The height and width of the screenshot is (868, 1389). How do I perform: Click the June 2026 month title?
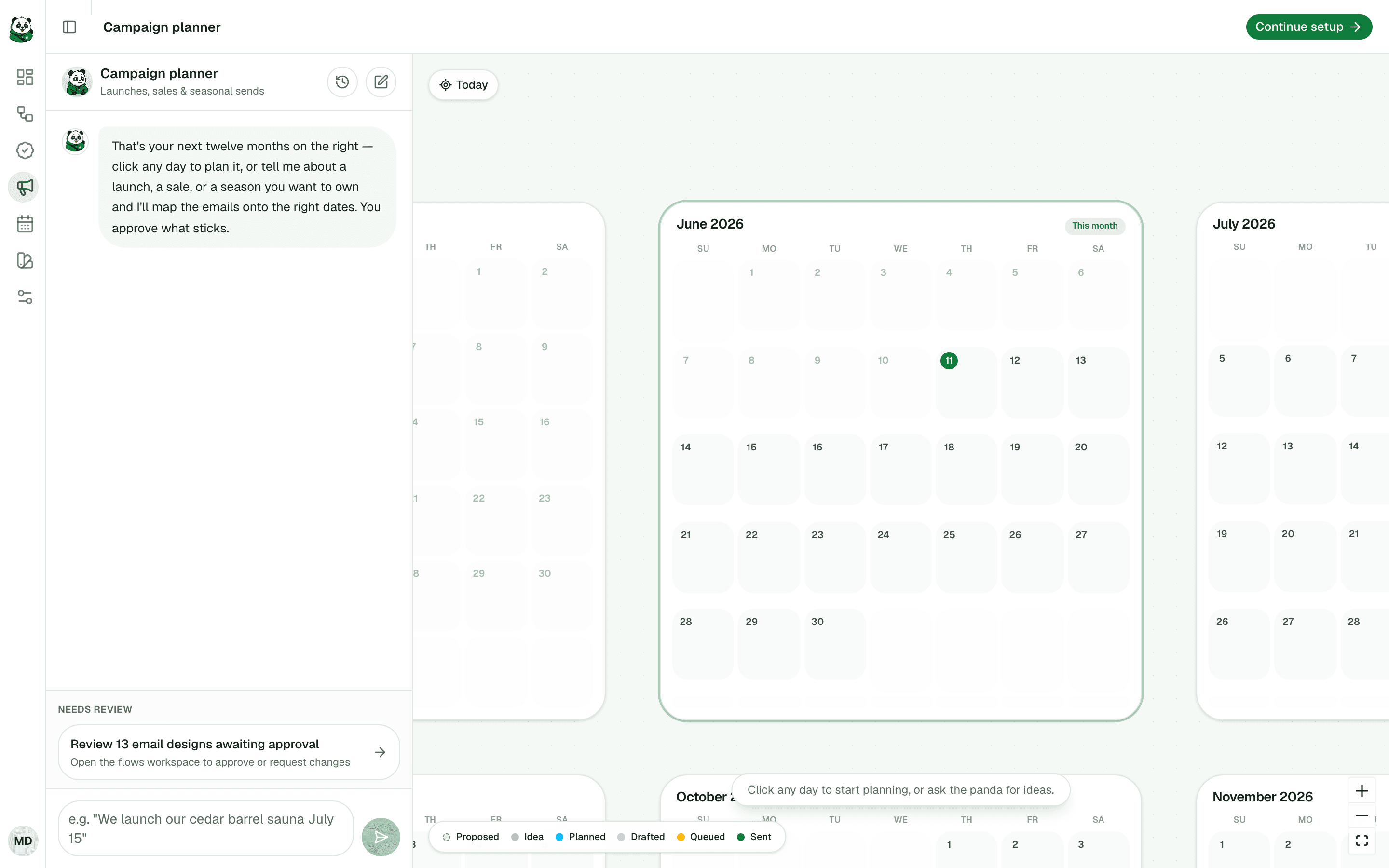tap(710, 224)
